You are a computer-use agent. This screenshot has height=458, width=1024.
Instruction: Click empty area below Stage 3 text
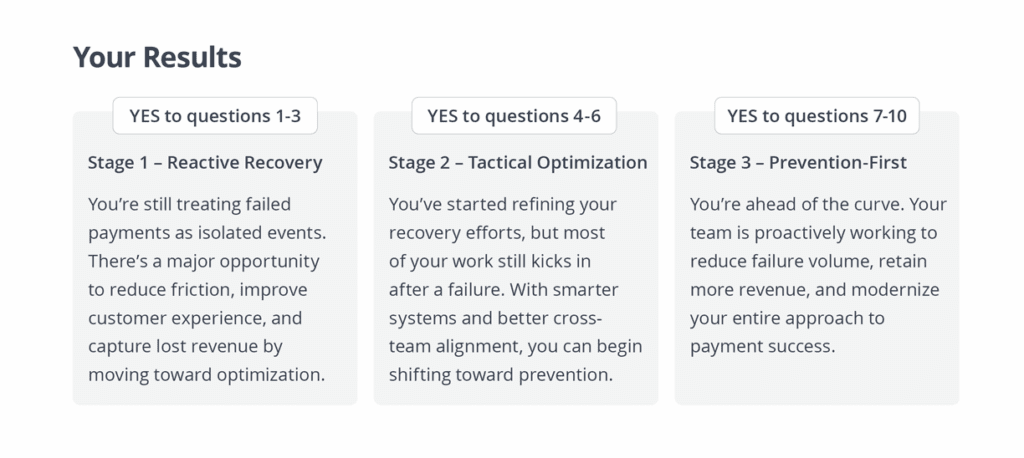click(816, 380)
